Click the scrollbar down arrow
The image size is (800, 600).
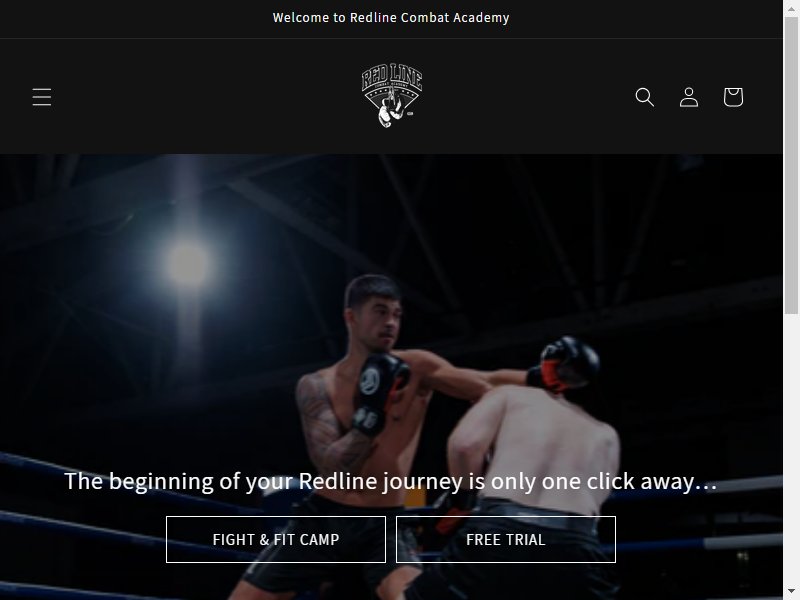[x=791, y=594]
